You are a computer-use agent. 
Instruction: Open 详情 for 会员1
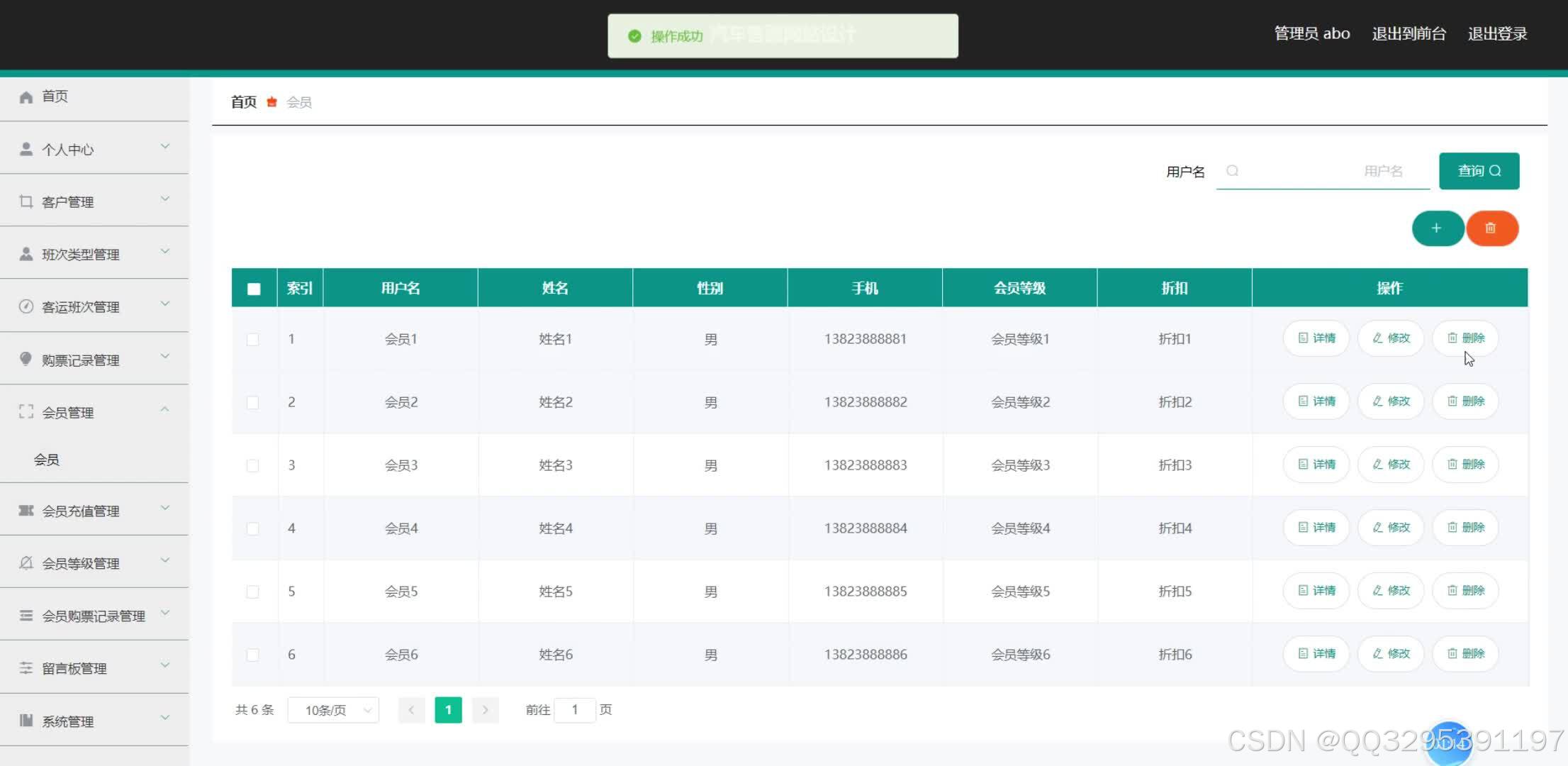(x=1316, y=338)
